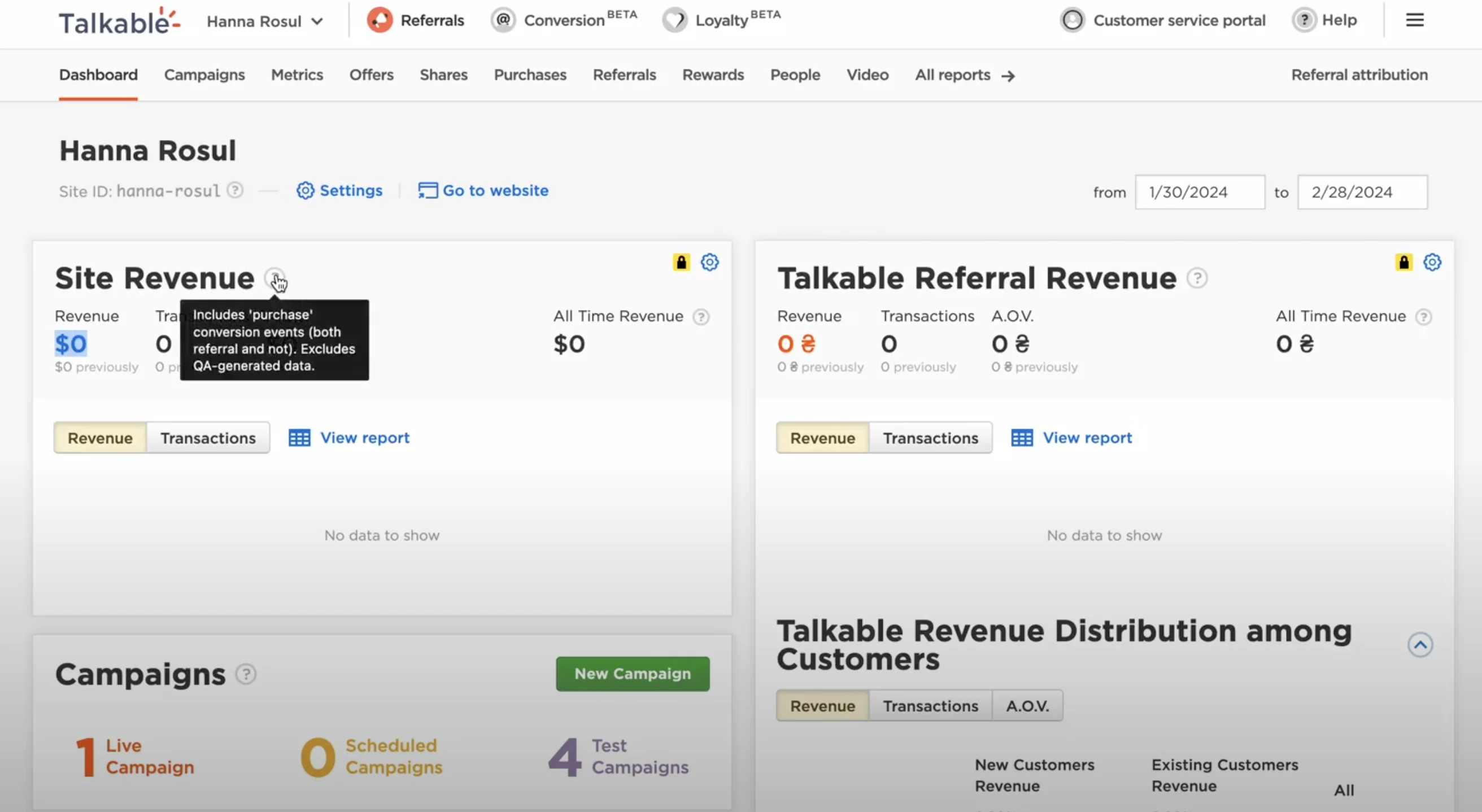
Task: Click the Talkable logo
Action: pyautogui.click(x=120, y=21)
